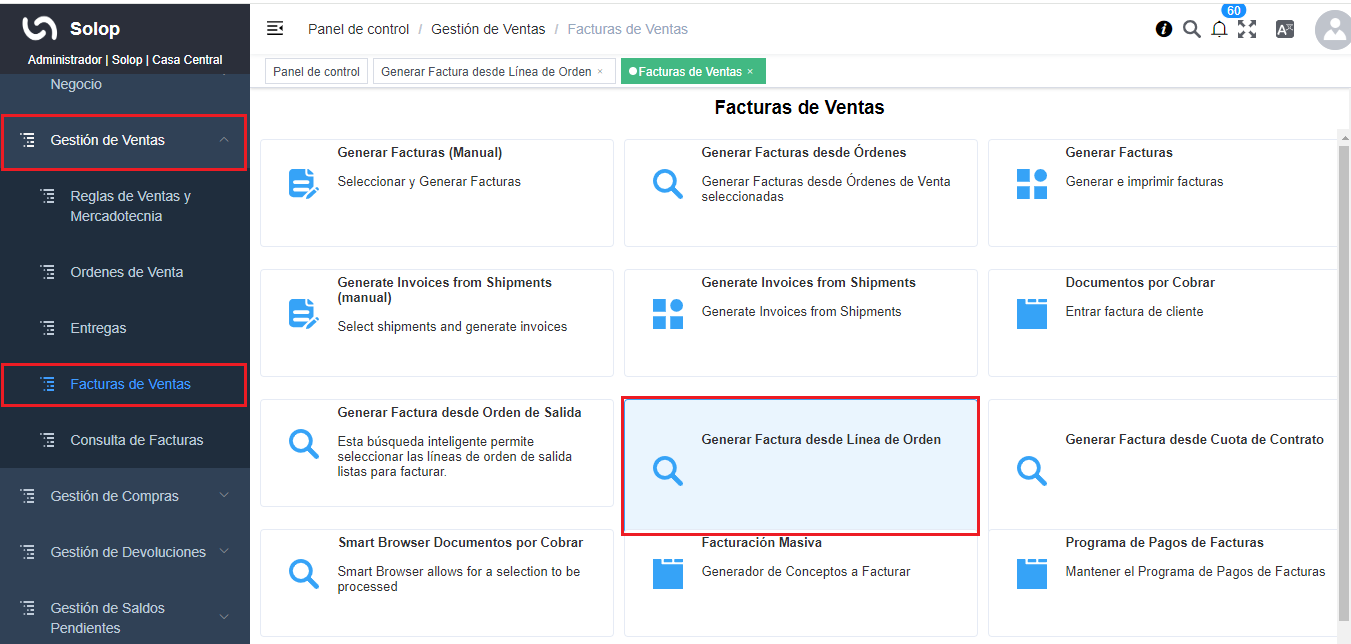Open the user avatar profile
Screen dimensions: 1351x644
1334,30
